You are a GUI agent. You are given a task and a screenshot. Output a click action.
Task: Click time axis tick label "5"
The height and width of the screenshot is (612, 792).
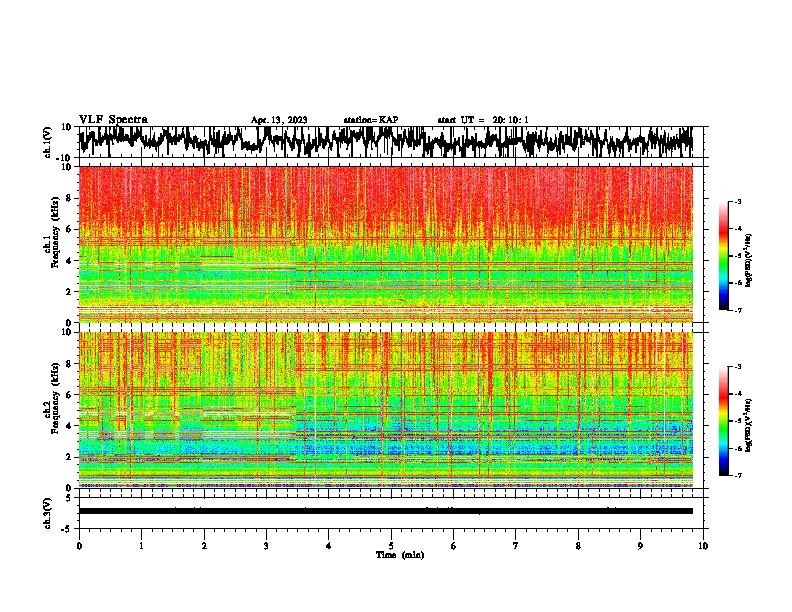pyautogui.click(x=391, y=546)
